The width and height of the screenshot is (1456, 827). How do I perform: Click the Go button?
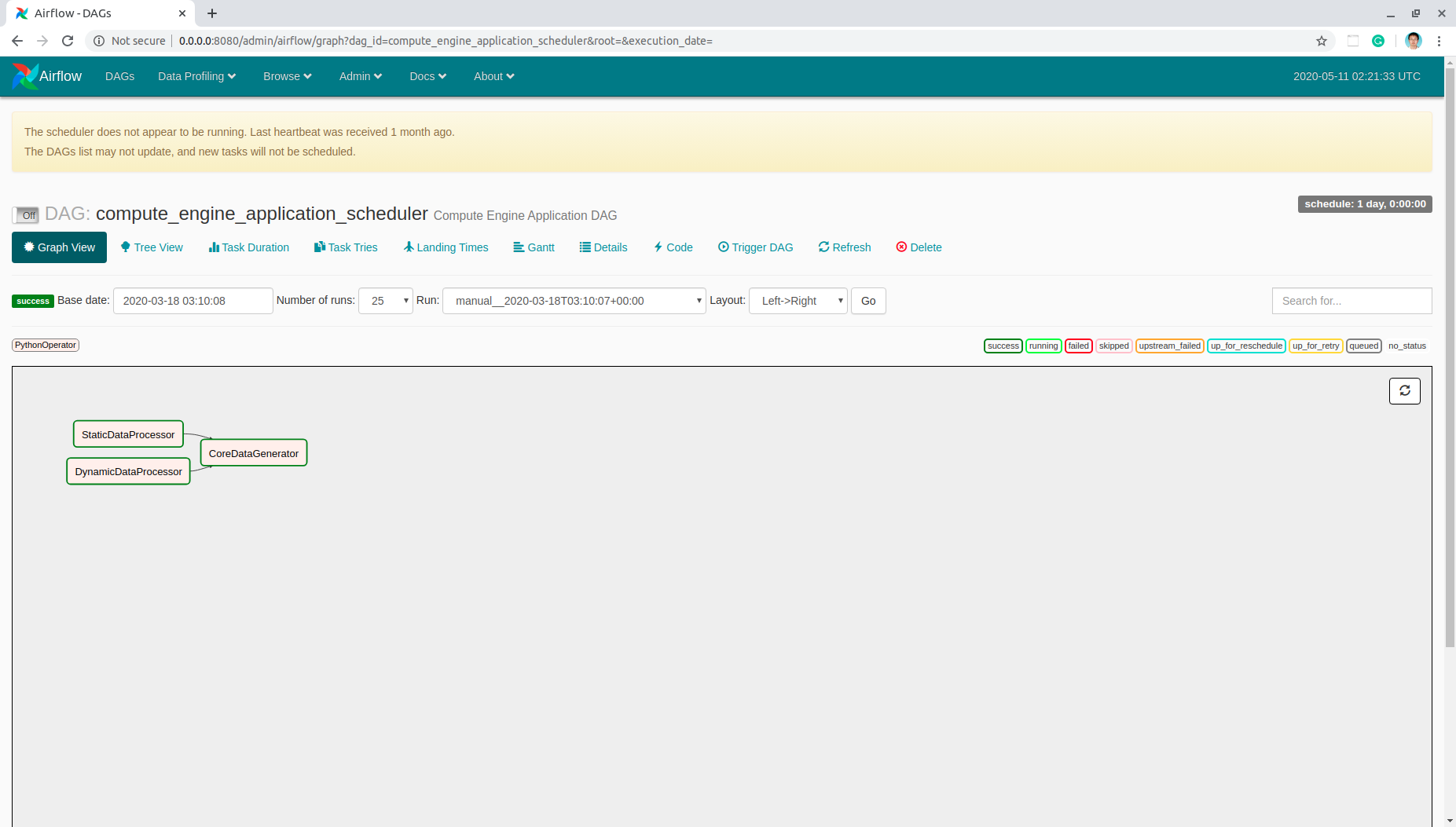coord(868,301)
